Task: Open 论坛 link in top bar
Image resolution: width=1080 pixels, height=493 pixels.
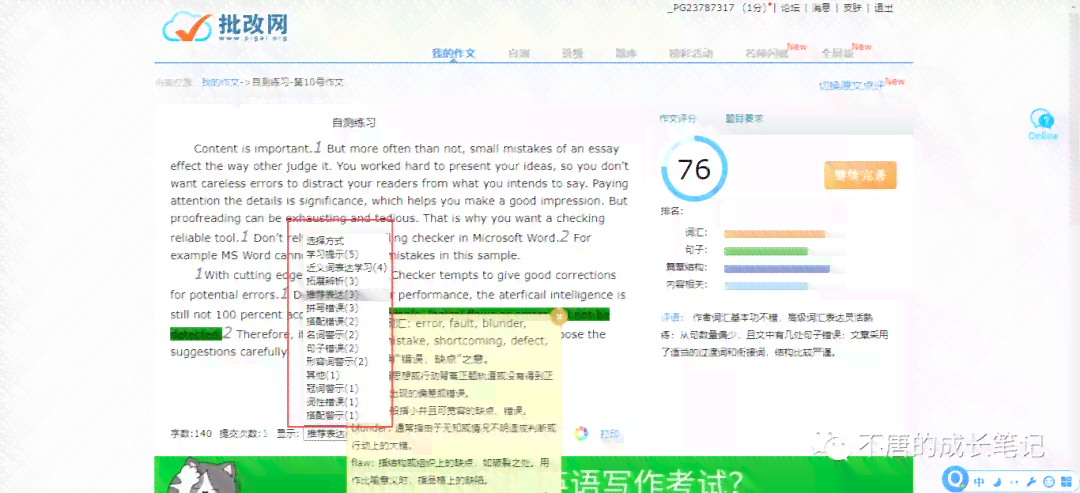Action: pyautogui.click(x=790, y=8)
